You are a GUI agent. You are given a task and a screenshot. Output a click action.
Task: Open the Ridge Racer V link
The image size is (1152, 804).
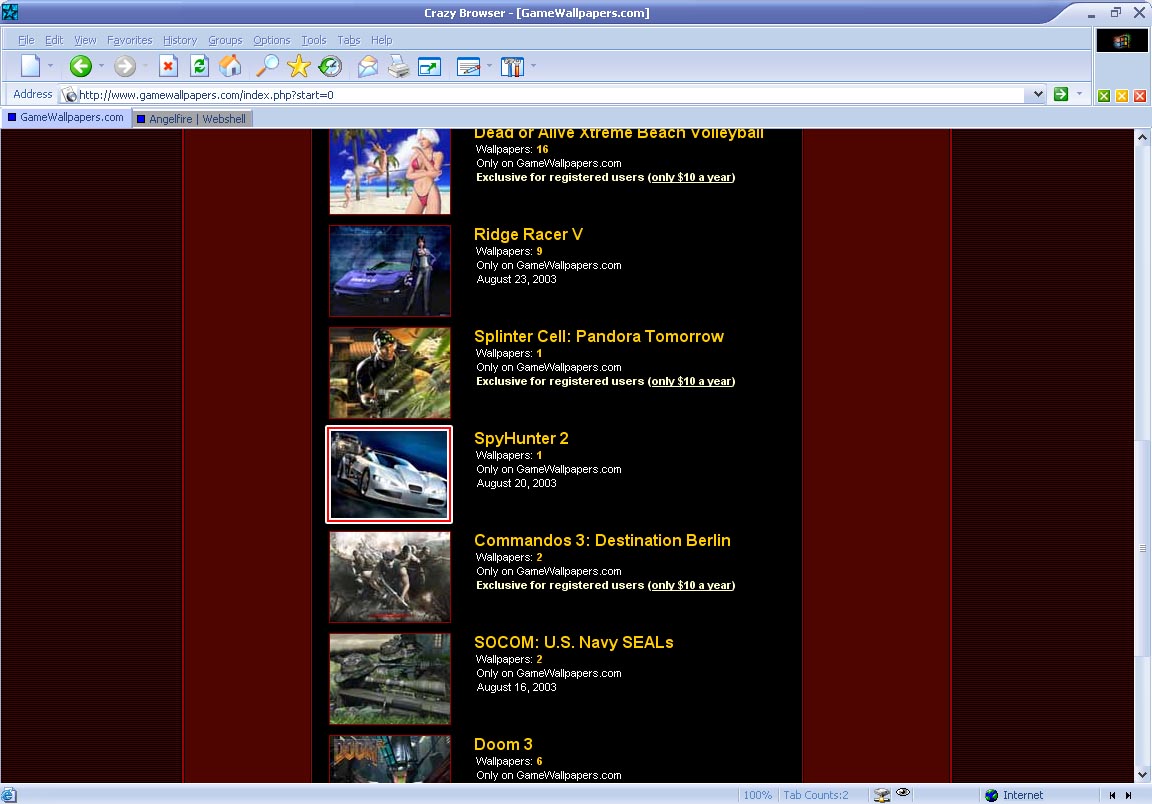528,234
